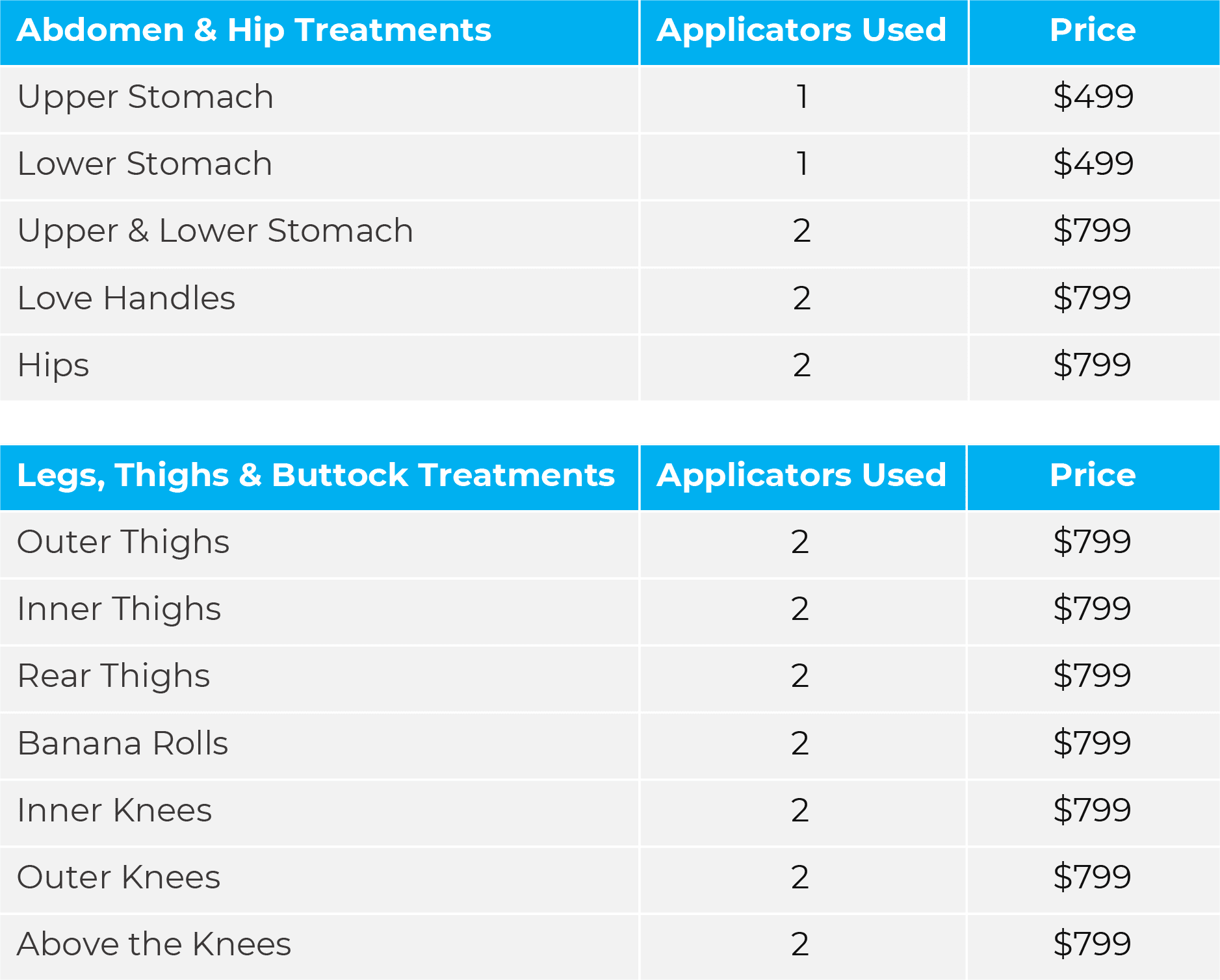
Task: Click the Lower Stomach treatment name
Action: tap(145, 164)
